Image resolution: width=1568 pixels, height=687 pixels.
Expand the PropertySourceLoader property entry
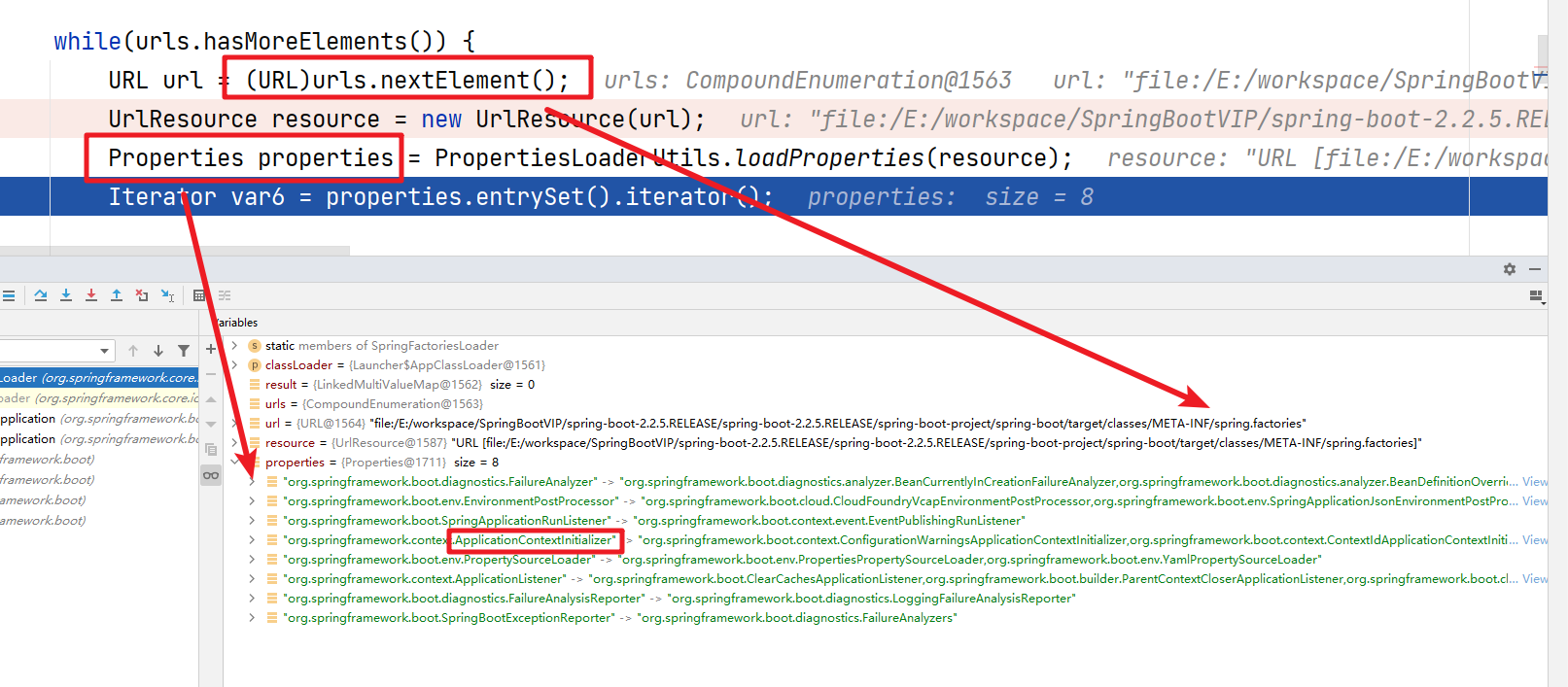(252, 559)
